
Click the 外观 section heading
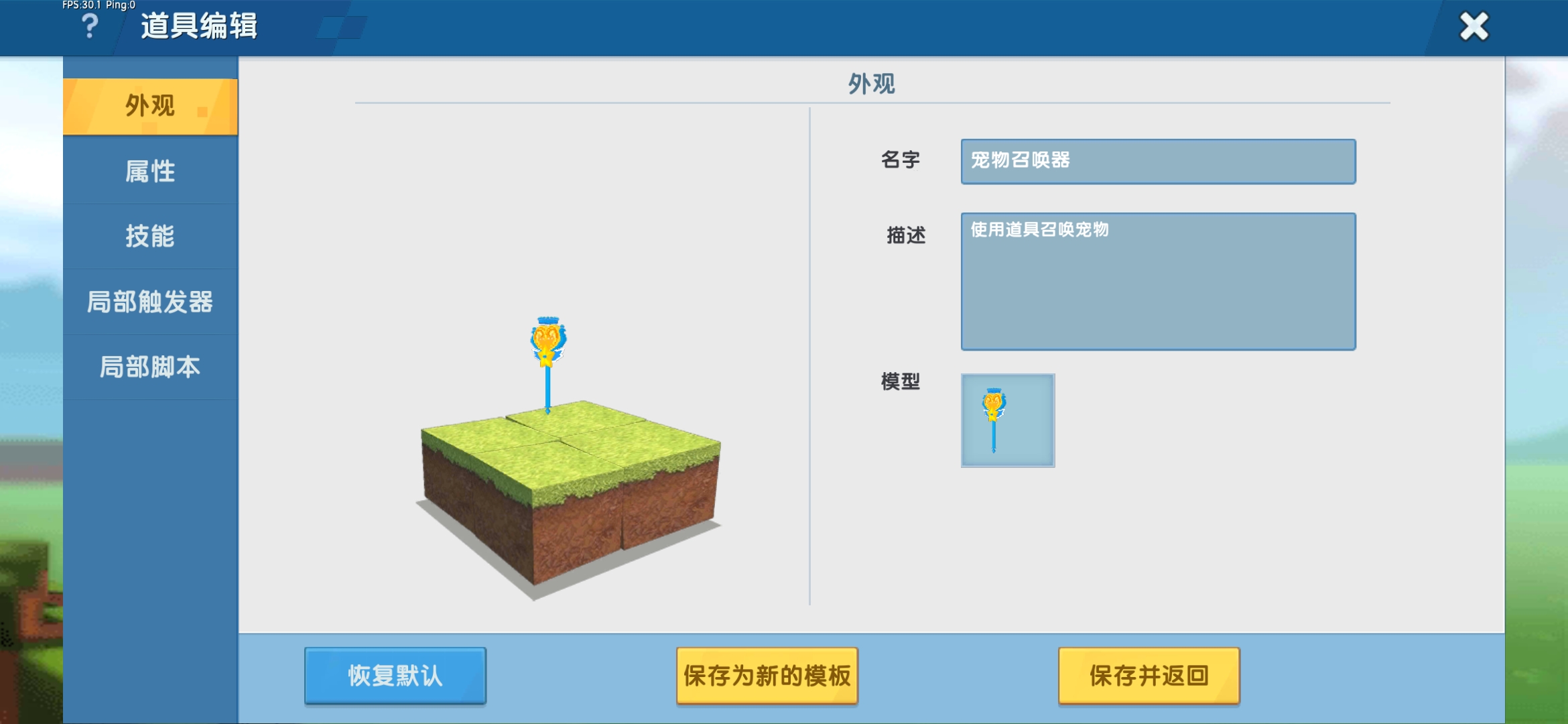[x=871, y=84]
